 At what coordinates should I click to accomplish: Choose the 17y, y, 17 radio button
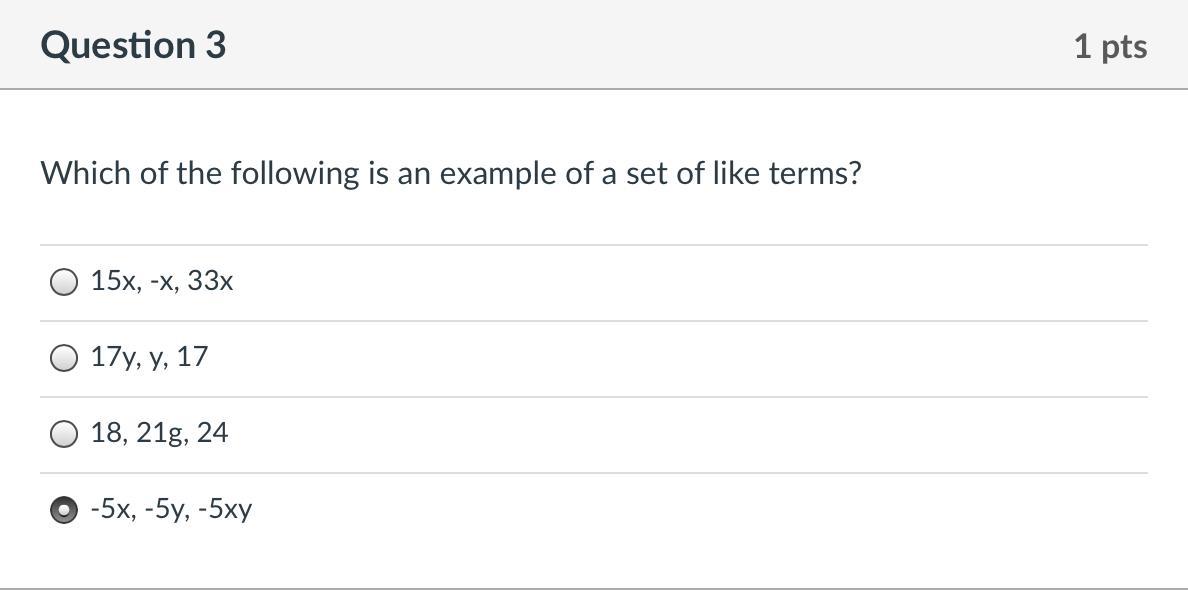point(63,358)
